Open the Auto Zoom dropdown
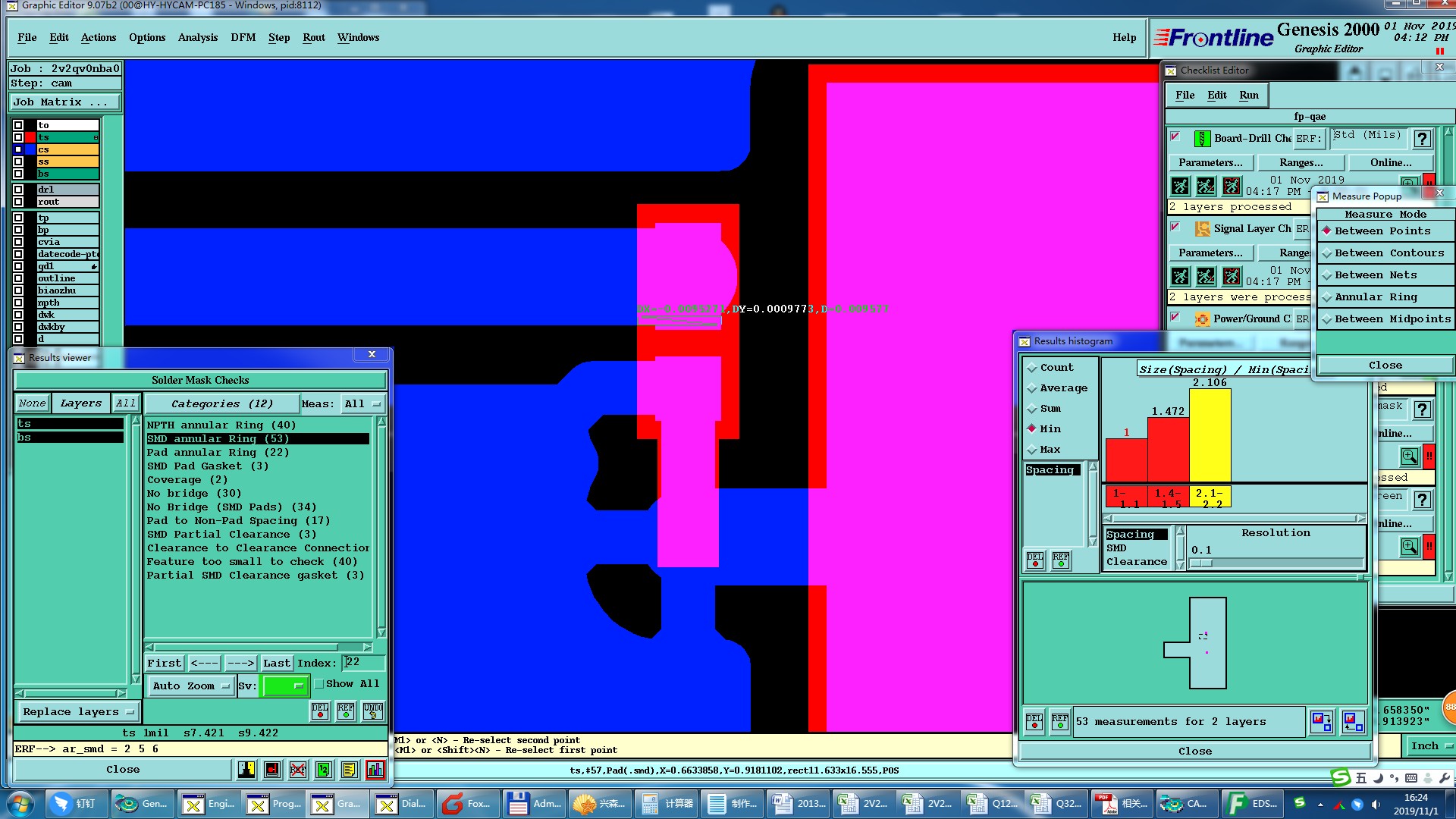1456x819 pixels. click(x=191, y=686)
